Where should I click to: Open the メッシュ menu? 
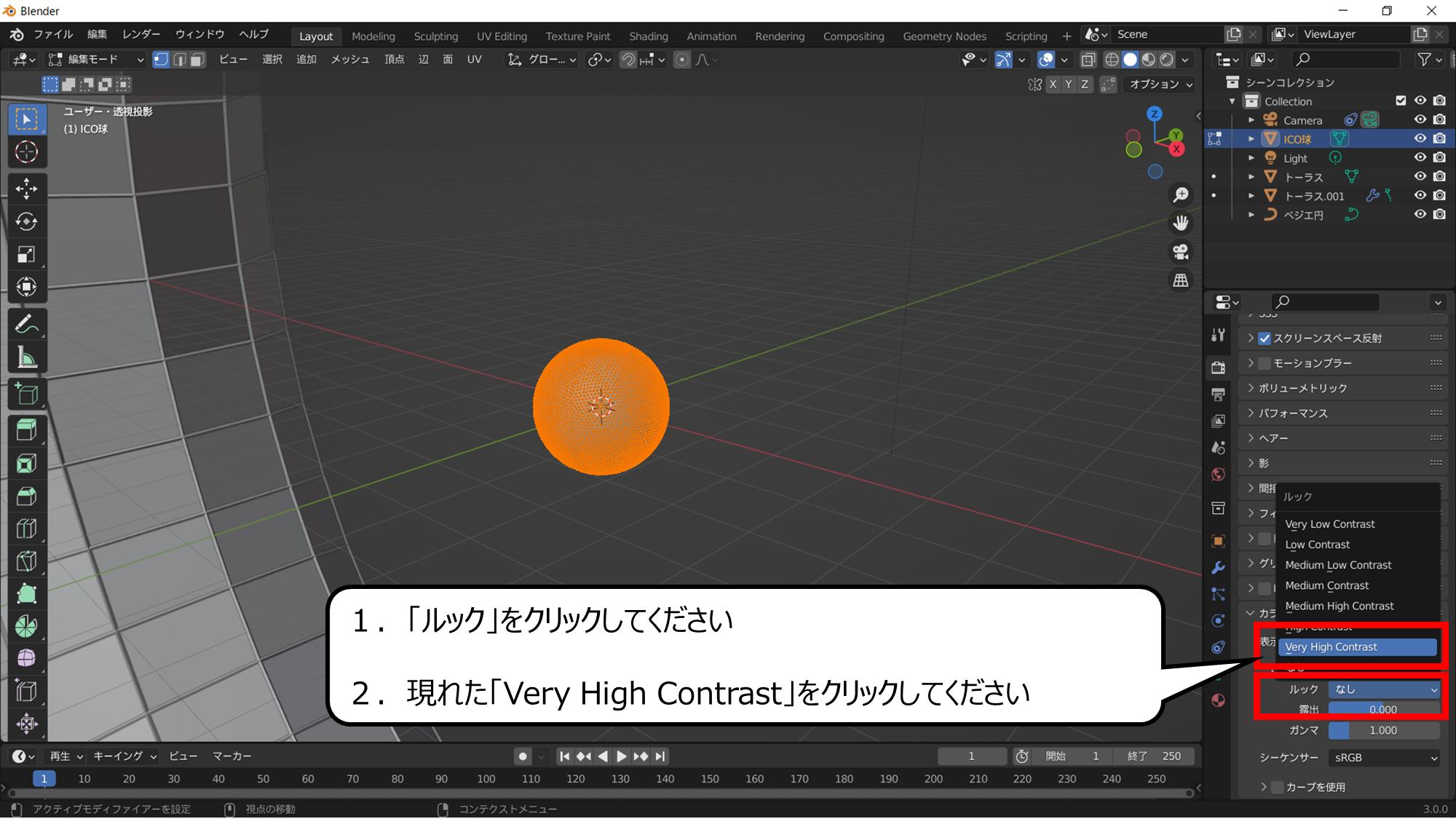coord(350,60)
